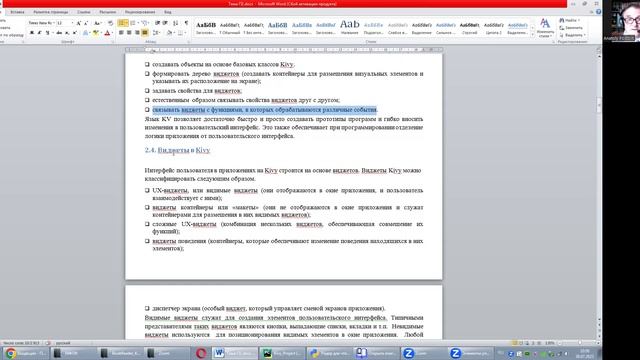Click heading 2.4. Виджеты в Kivy
Viewport: 640px width, 360px height.
(178, 150)
